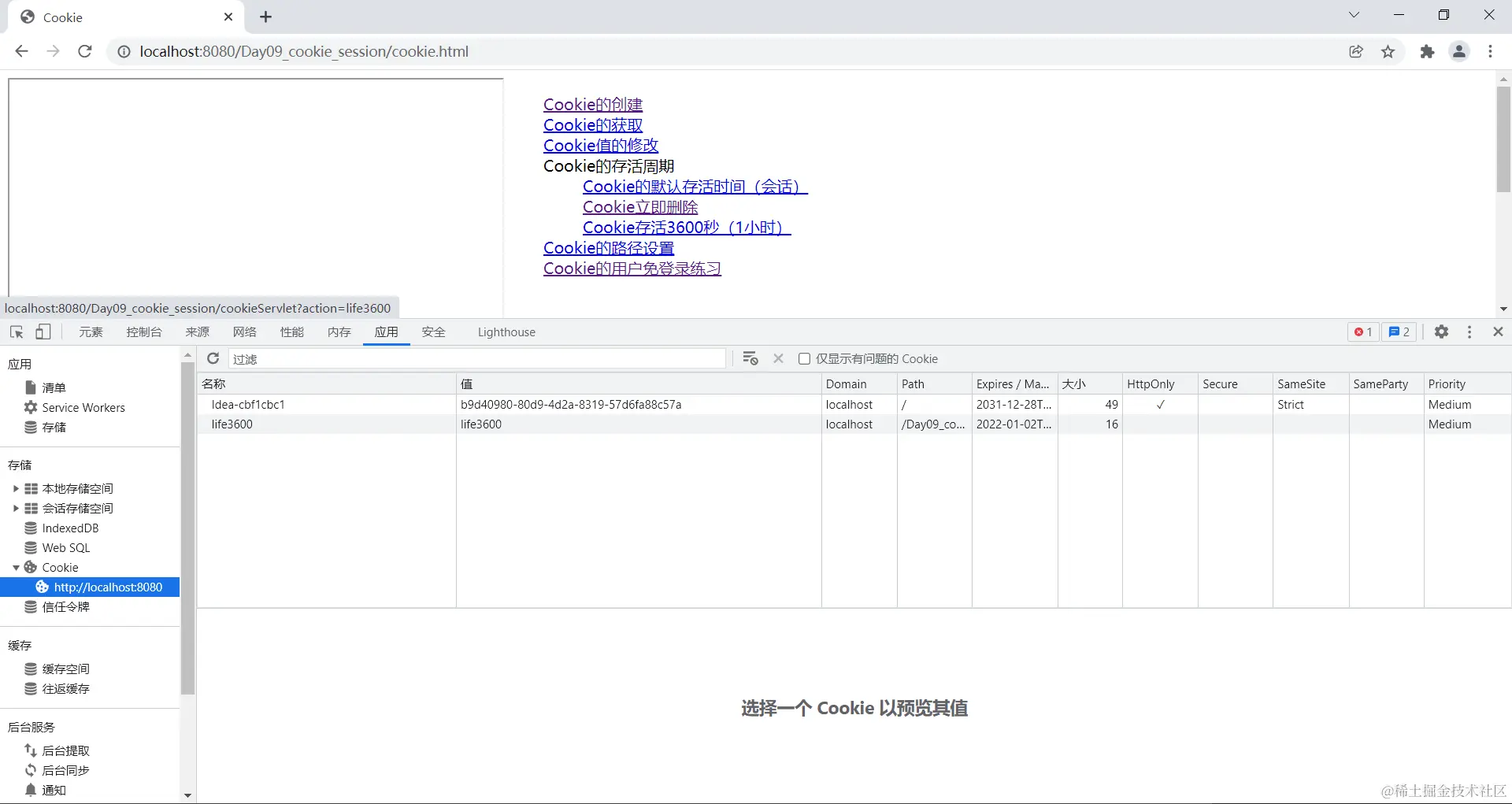
Task: Open DevTools more options menu
Action: (1469, 332)
